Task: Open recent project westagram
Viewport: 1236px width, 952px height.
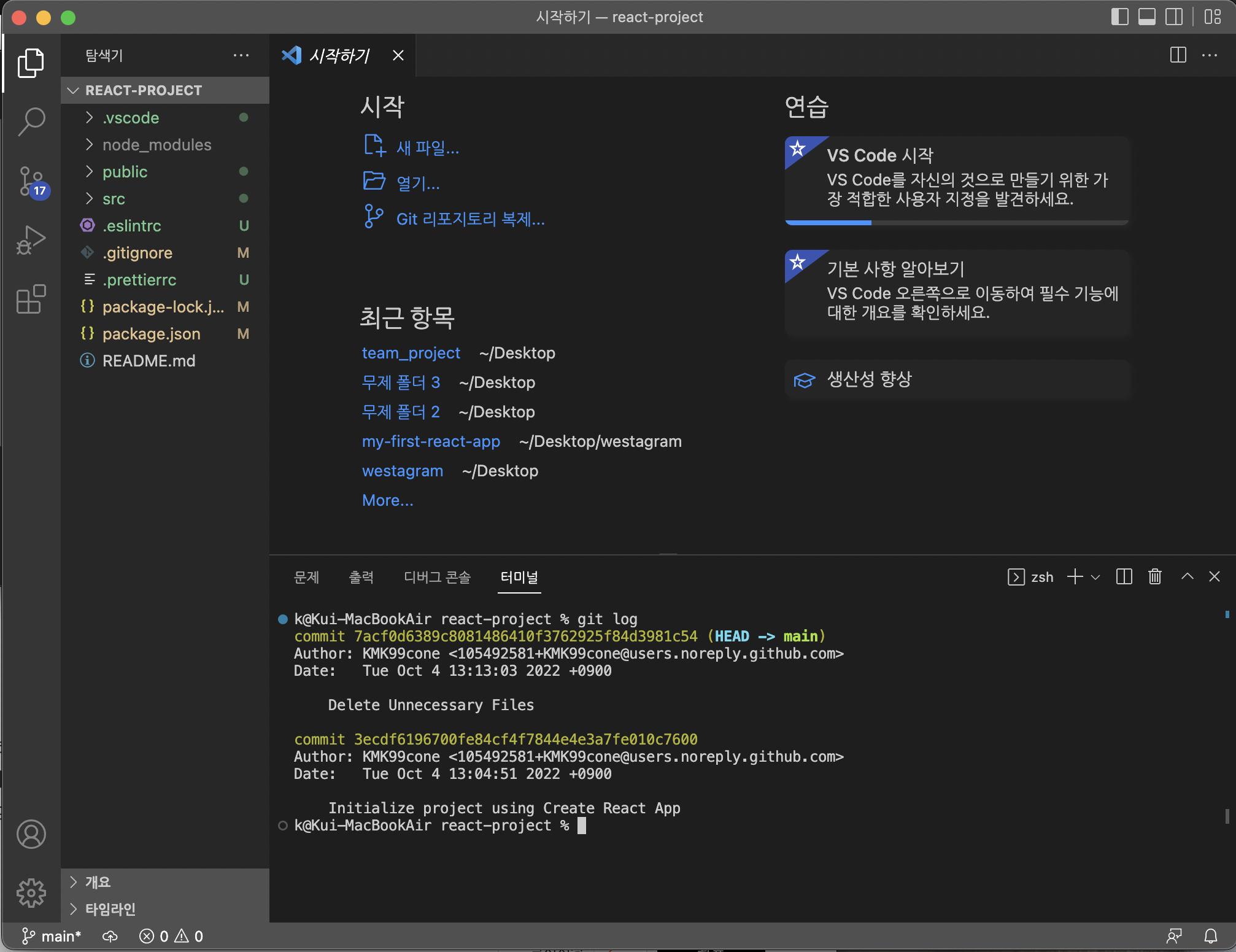Action: (402, 471)
